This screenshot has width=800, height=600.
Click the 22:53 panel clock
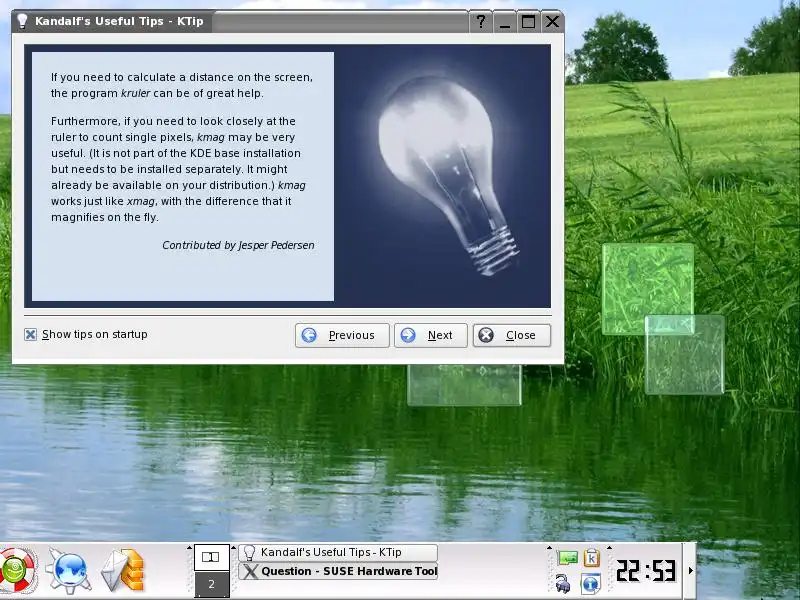[646, 570]
